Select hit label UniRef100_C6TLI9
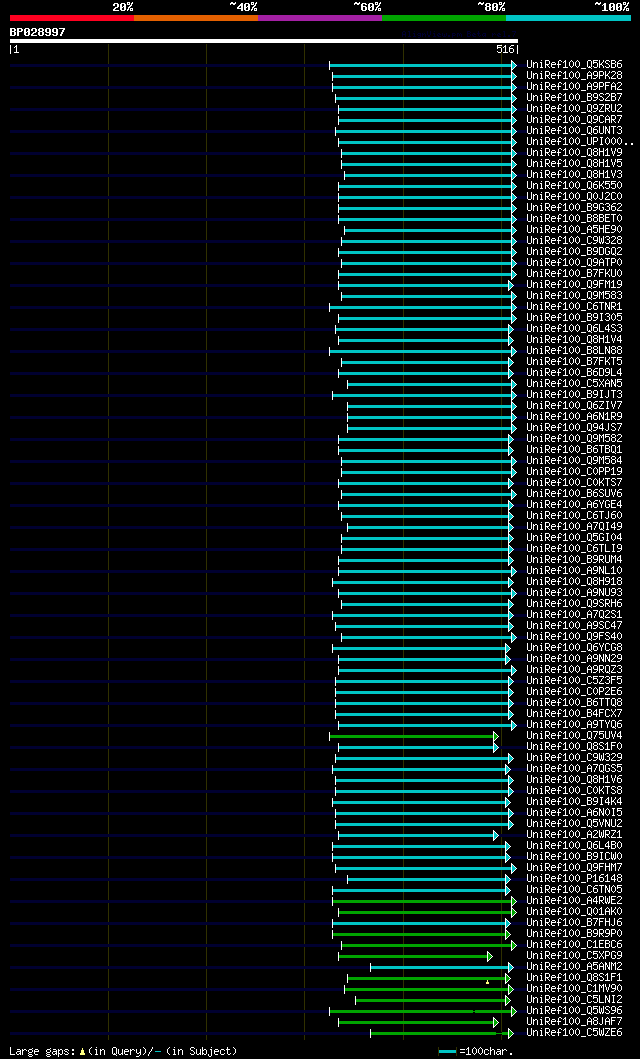Viewport: 640px width, 1059px height. (x=575, y=548)
